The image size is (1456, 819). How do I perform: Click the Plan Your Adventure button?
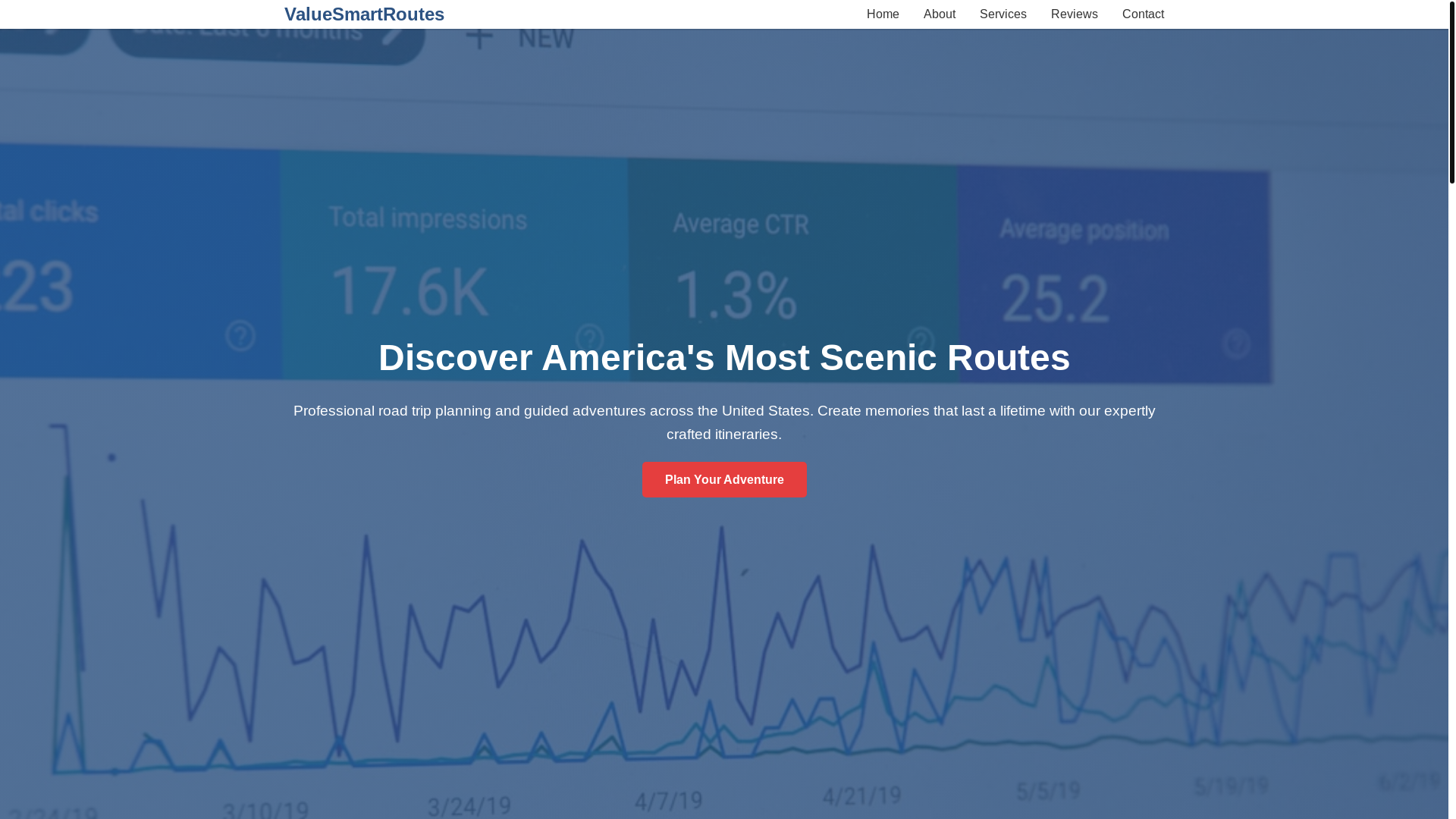[x=724, y=480]
